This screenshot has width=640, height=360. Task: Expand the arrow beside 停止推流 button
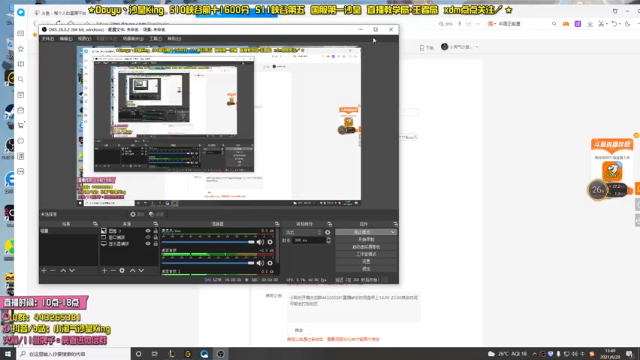tap(393, 232)
